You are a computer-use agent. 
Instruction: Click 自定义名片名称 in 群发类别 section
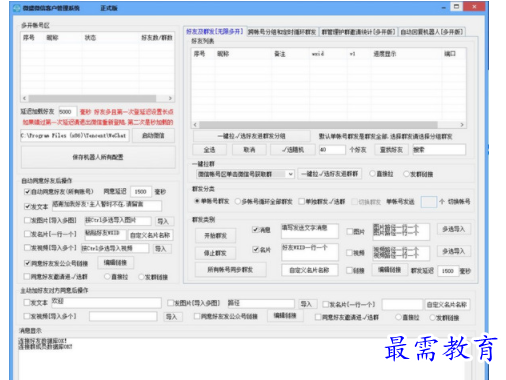click(x=309, y=270)
